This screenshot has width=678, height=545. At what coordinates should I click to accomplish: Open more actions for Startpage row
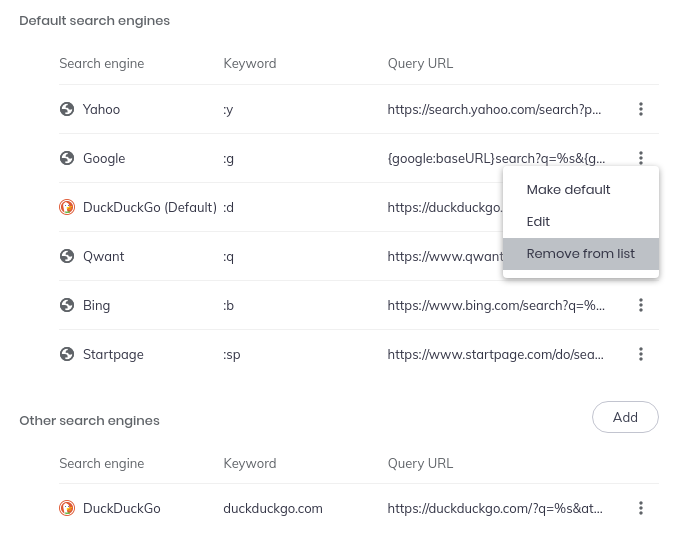point(641,354)
